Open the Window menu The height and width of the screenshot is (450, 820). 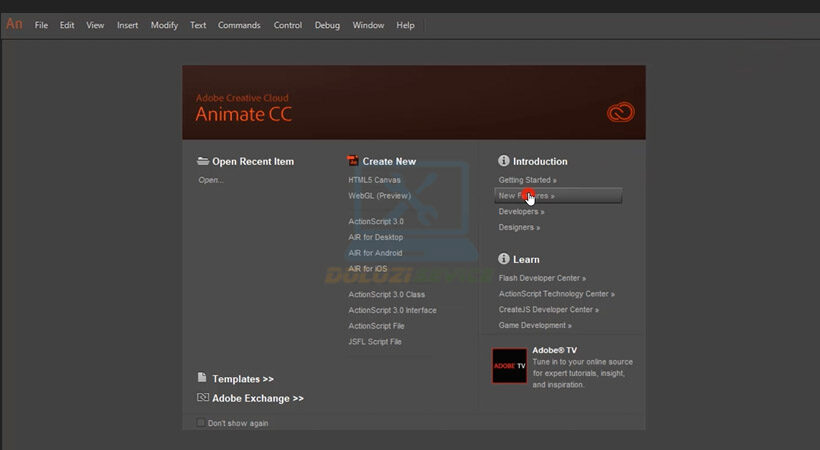pos(368,25)
